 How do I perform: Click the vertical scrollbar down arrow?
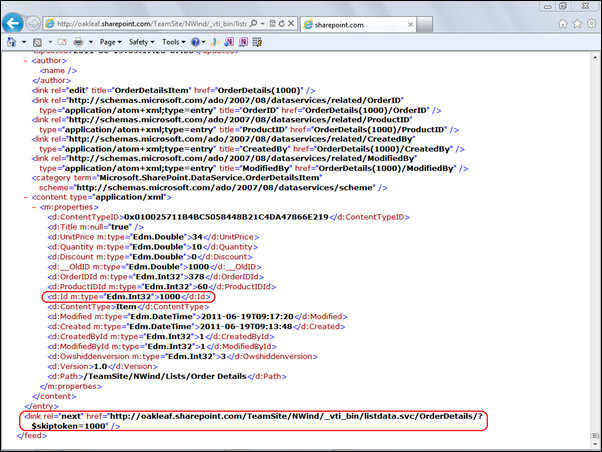595,445
